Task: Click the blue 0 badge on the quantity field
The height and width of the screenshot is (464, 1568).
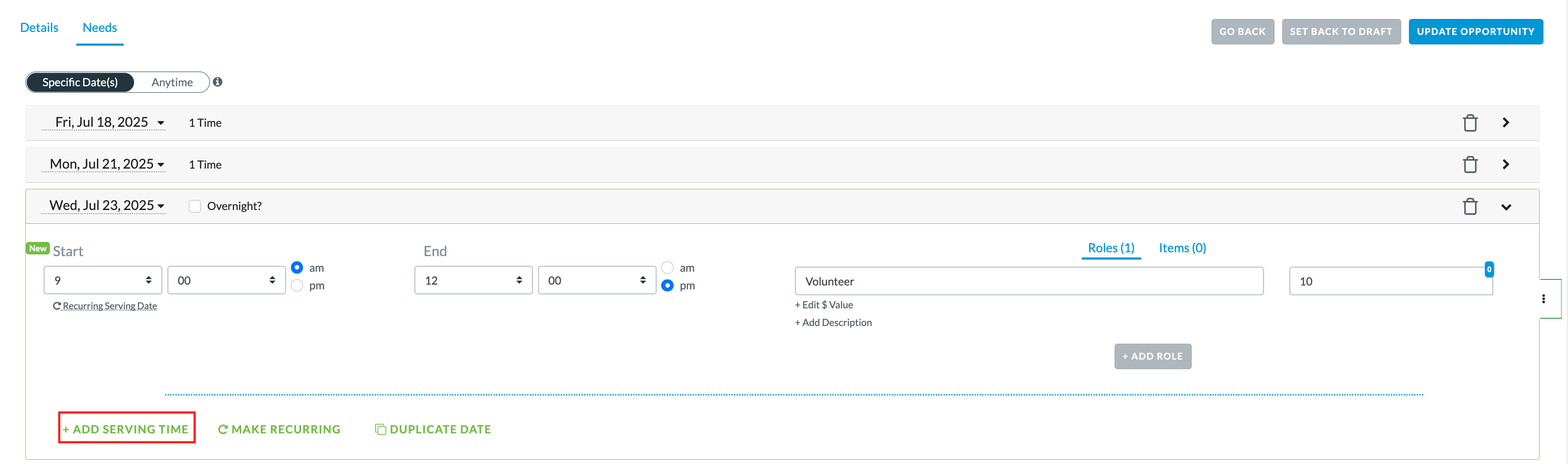Action: pyautogui.click(x=1489, y=269)
